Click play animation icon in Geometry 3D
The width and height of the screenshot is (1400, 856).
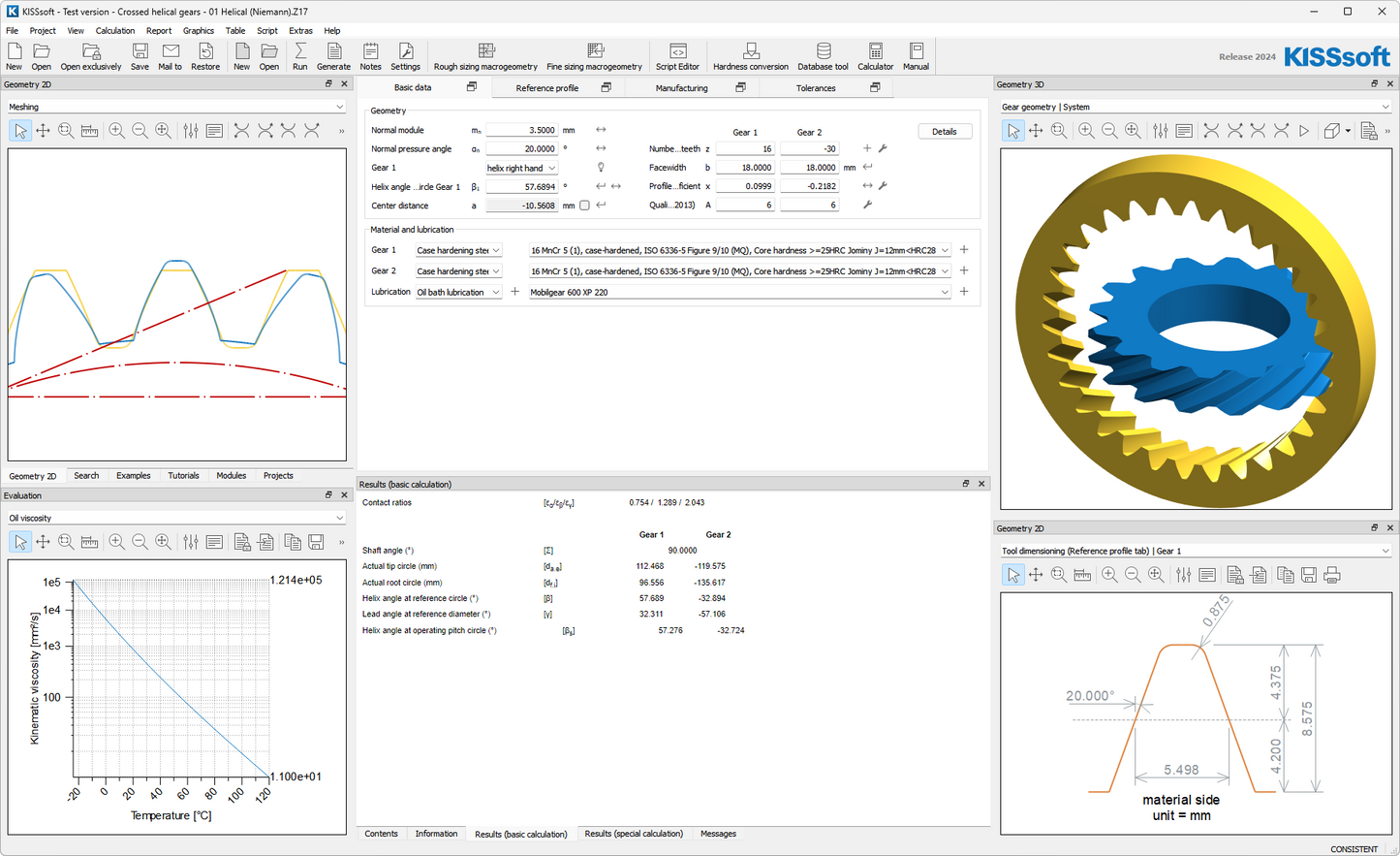click(1304, 131)
